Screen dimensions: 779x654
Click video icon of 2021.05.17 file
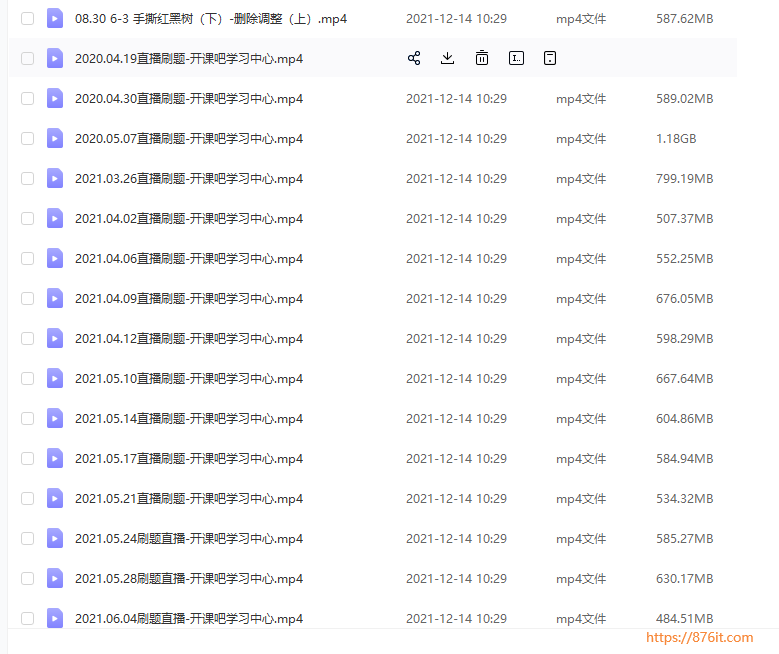55,458
